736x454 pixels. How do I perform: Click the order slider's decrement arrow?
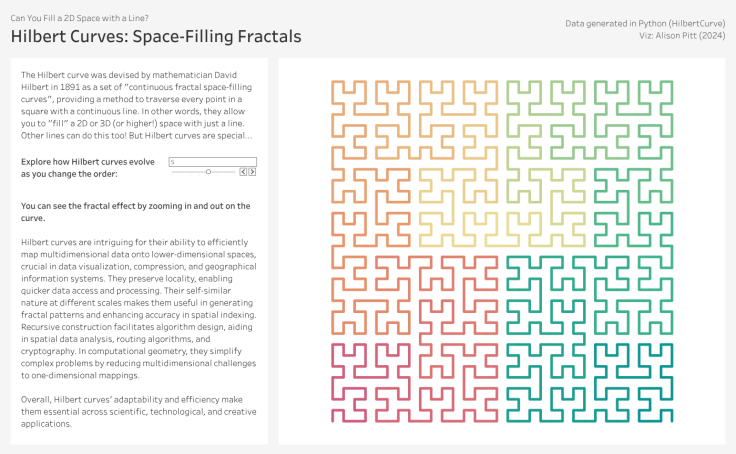pos(243,172)
